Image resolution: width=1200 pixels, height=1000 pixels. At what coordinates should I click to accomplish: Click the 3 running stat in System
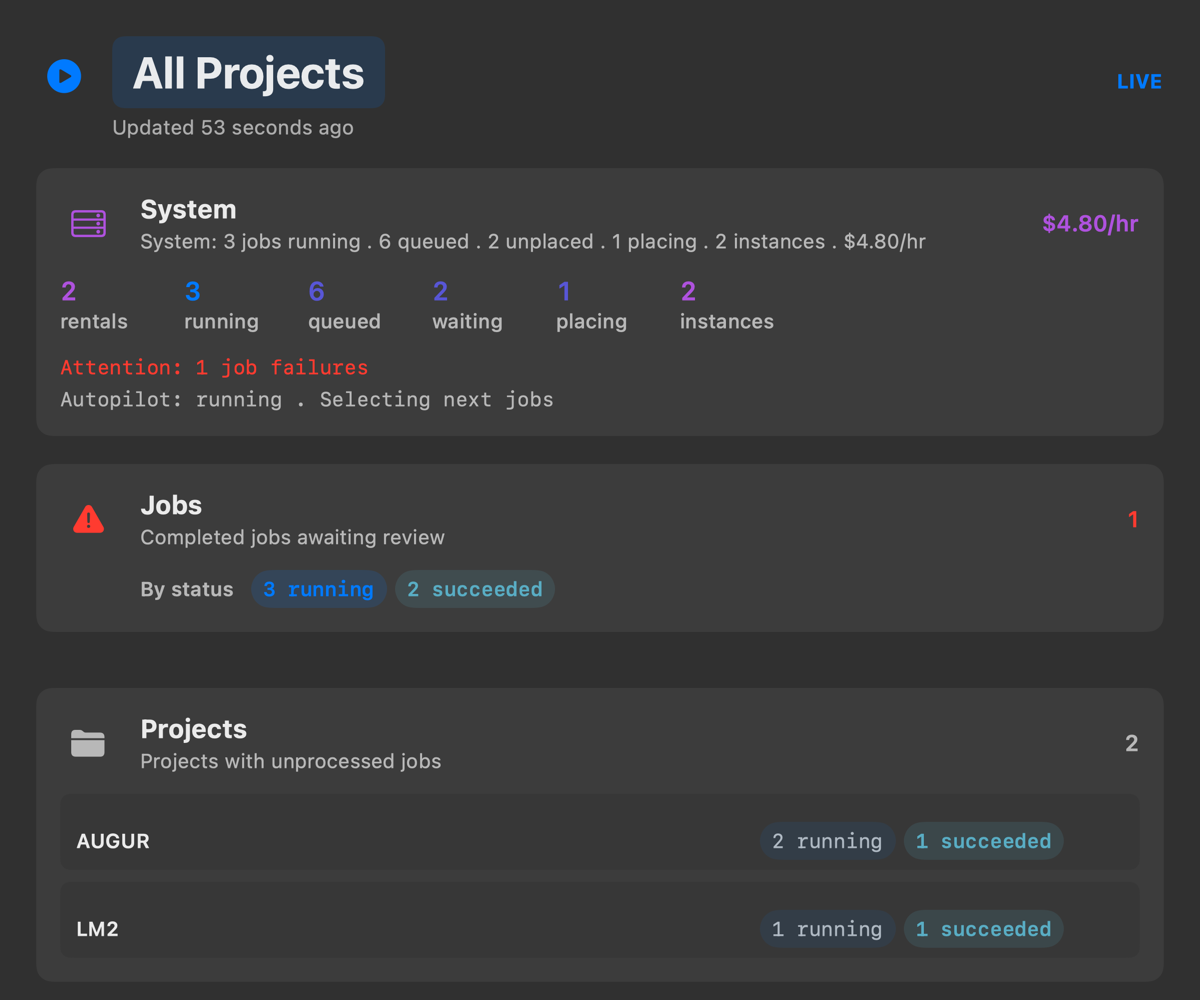pos(221,306)
